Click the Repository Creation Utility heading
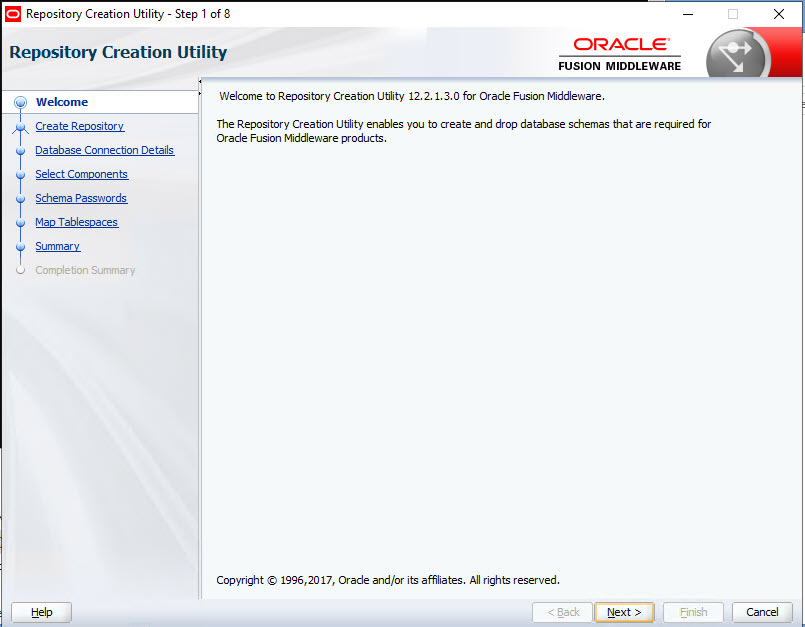The height and width of the screenshot is (627, 805). point(118,52)
